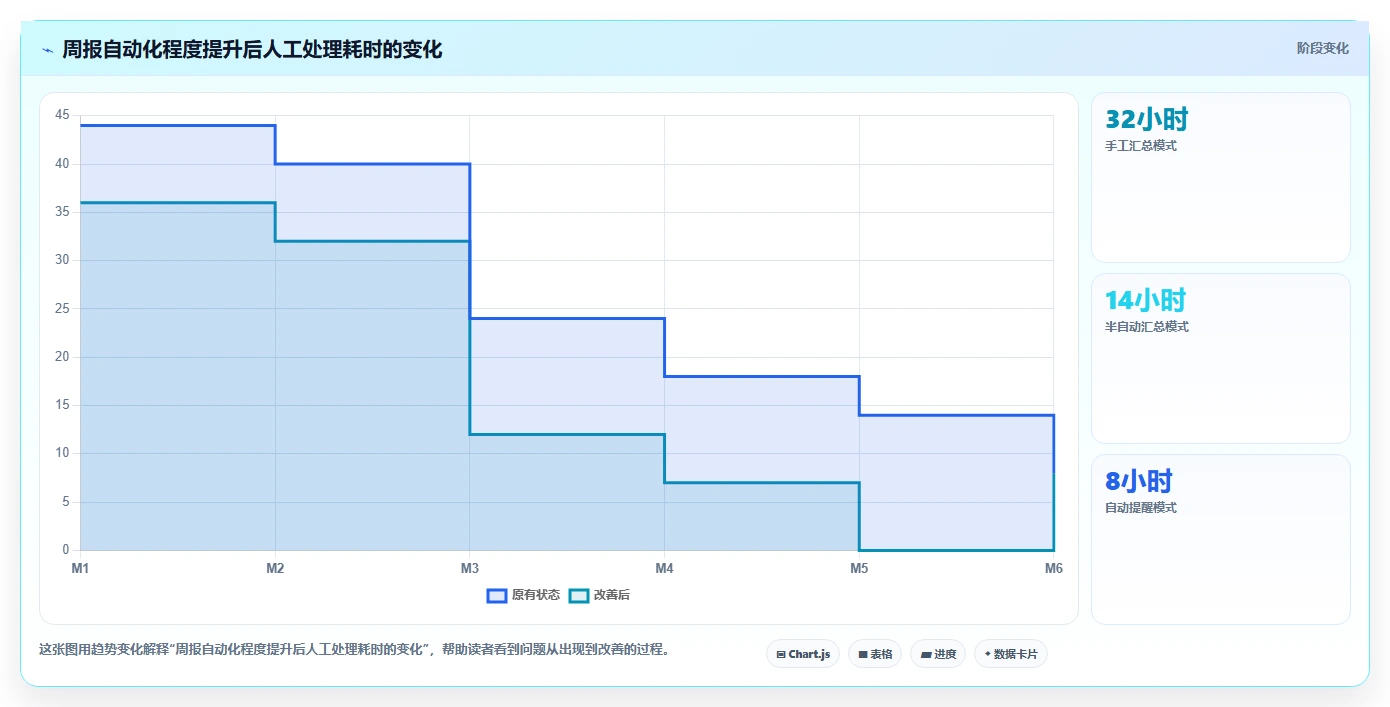
Task: Open the 14小时 半自动汇总模式 card
Action: tap(1221, 359)
